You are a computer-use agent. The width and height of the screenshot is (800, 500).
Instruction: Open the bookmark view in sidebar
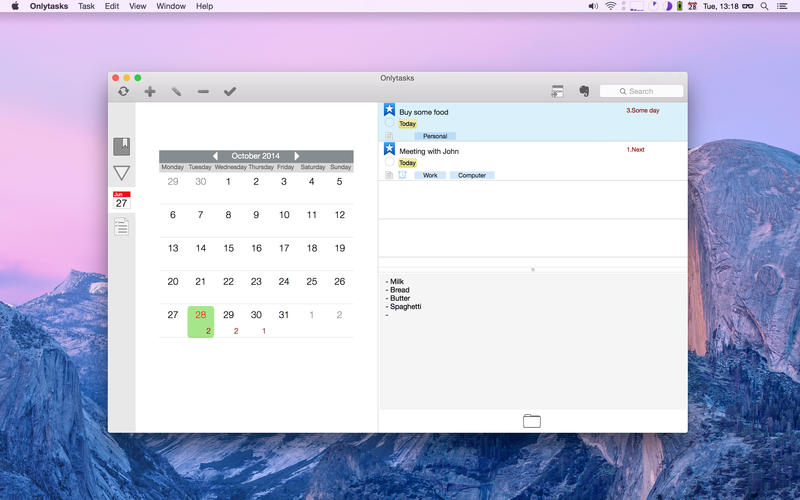point(121,146)
